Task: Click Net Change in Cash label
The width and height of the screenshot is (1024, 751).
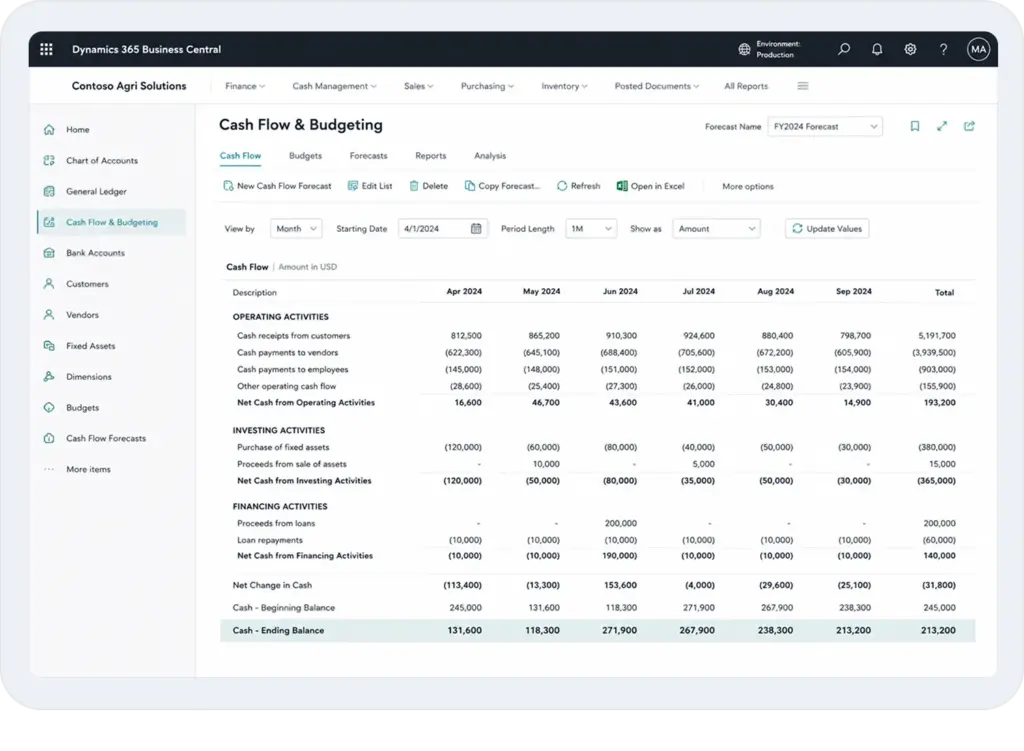Action: (272, 585)
